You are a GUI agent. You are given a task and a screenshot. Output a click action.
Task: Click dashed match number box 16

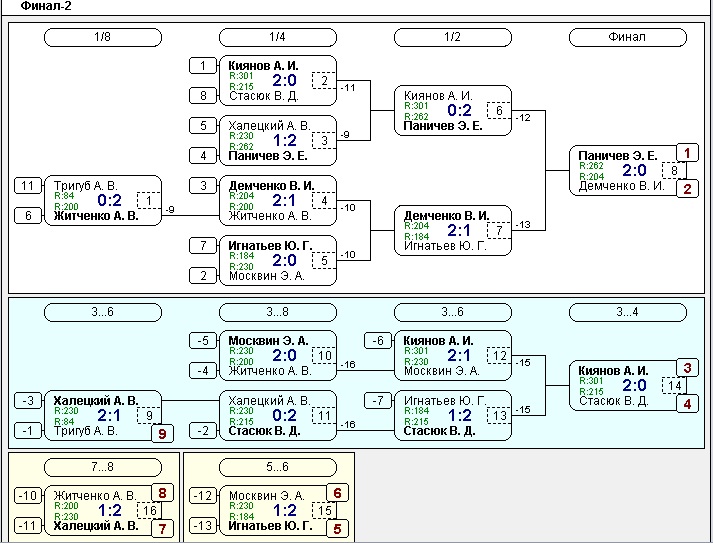[149, 510]
